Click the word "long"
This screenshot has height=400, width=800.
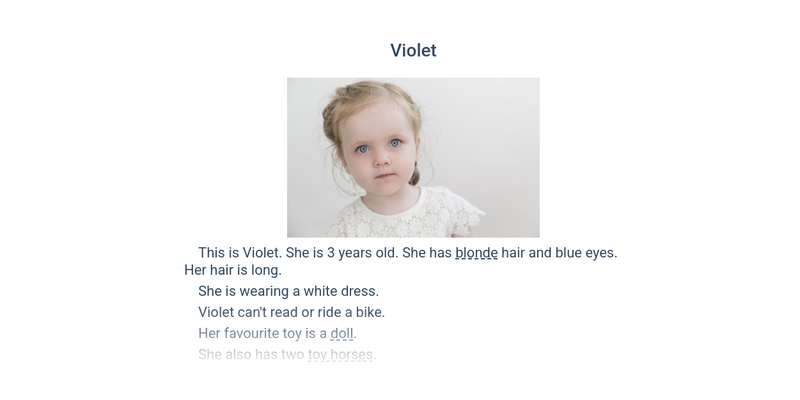(x=265, y=270)
